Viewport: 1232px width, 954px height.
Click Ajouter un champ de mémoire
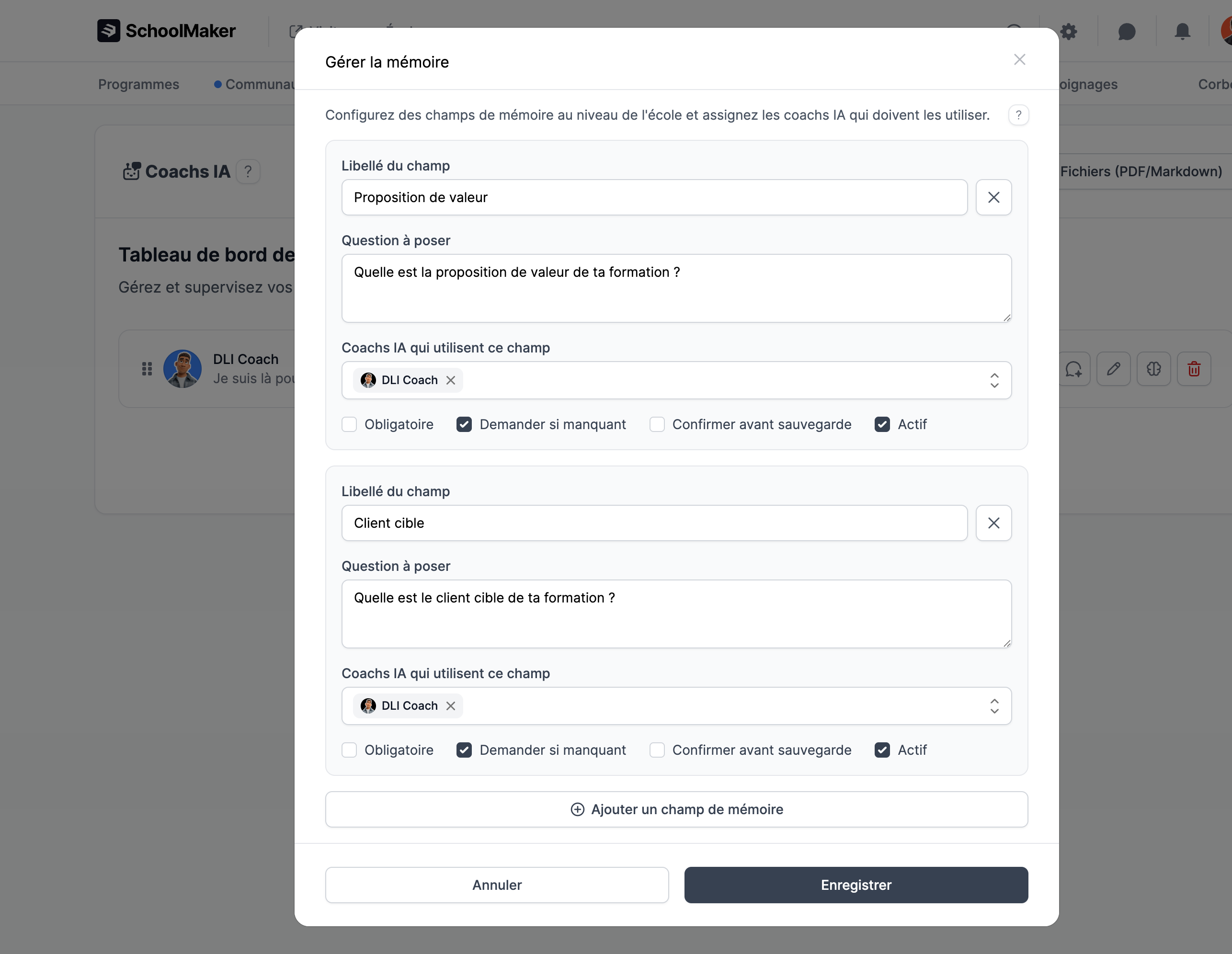(x=676, y=809)
